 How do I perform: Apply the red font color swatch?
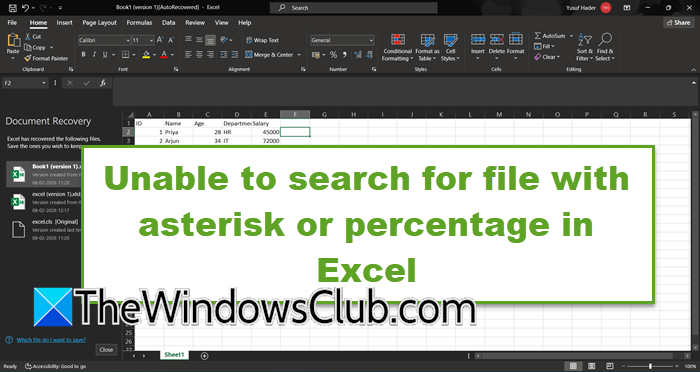coord(164,54)
